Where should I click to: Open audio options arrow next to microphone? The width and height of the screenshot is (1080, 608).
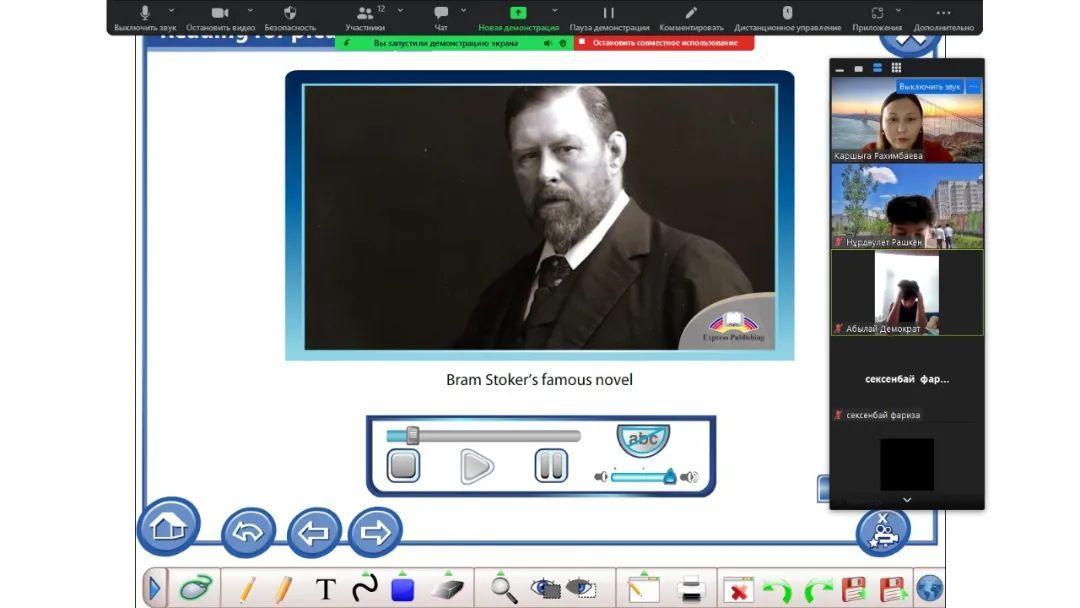coord(171,11)
